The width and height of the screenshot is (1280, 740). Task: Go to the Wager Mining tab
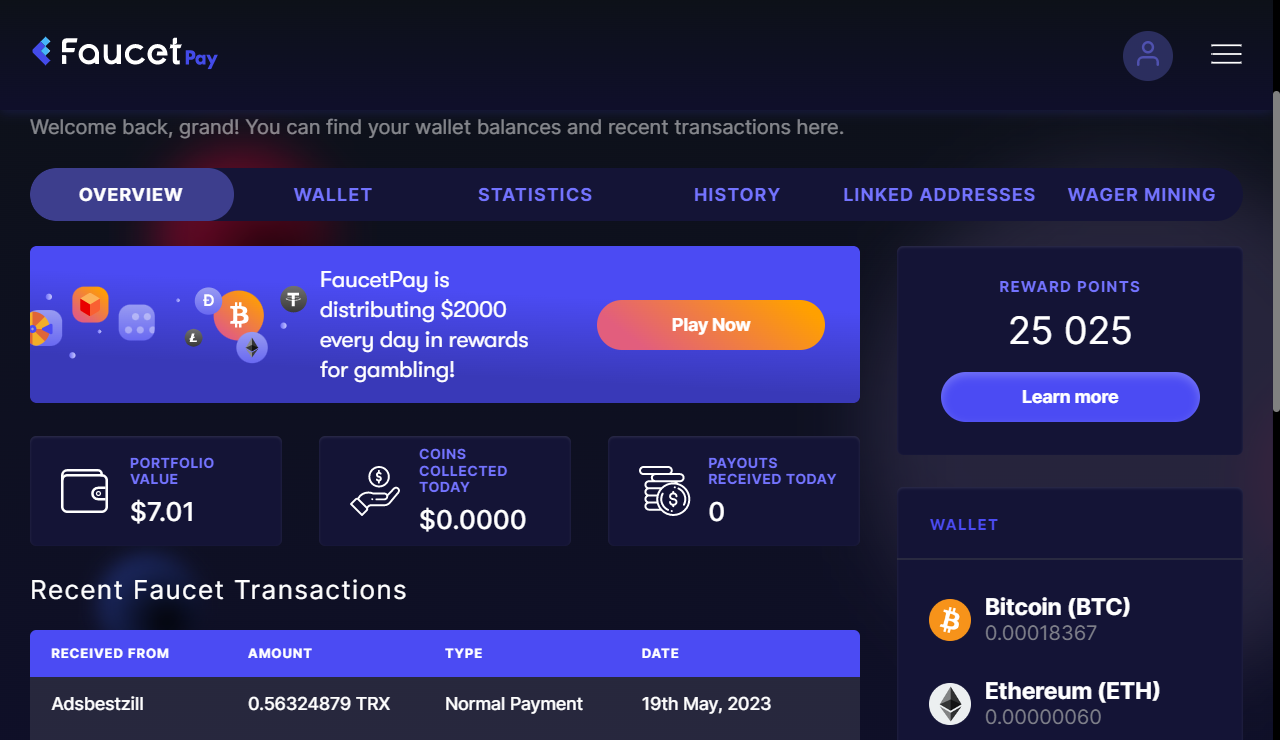pos(1142,195)
